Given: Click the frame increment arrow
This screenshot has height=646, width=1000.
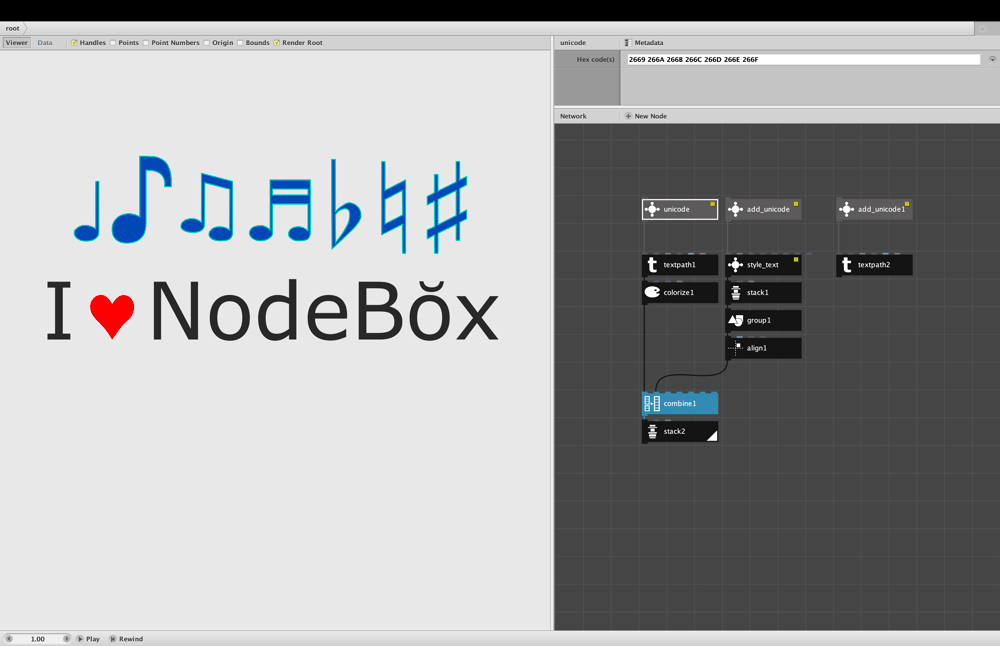Looking at the screenshot, I should coord(66,638).
